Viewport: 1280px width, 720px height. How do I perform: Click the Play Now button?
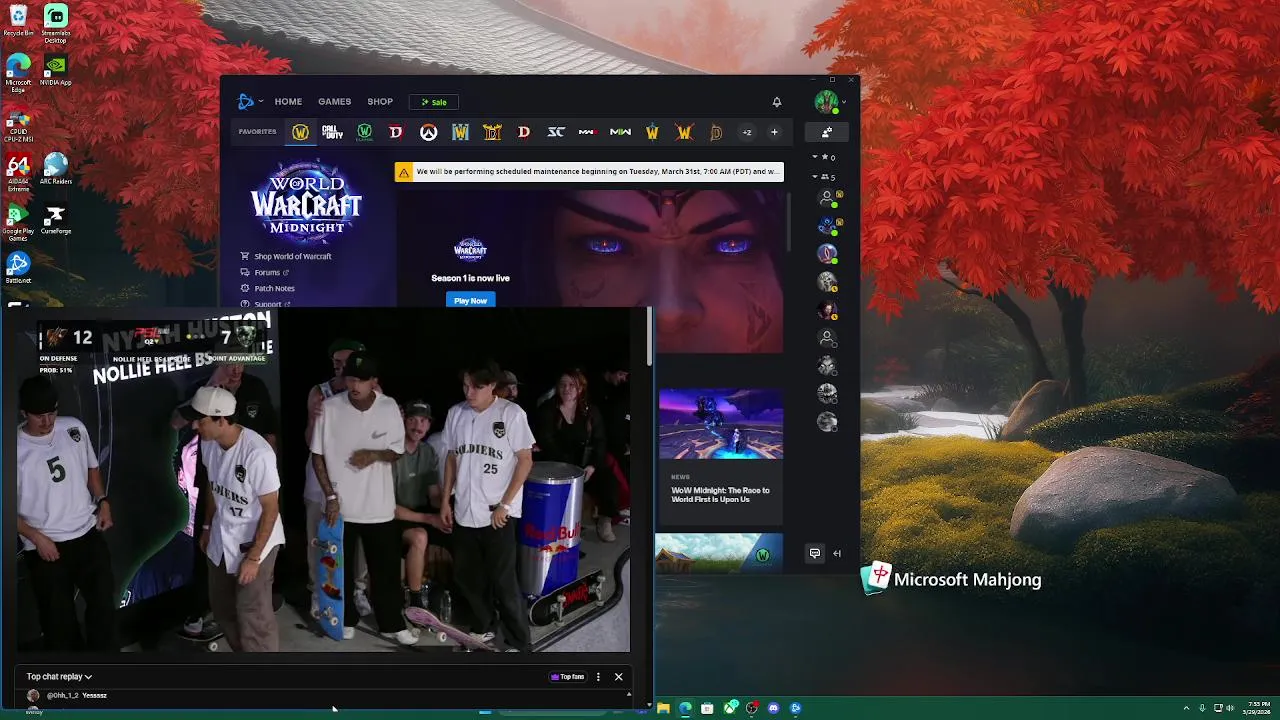point(470,300)
